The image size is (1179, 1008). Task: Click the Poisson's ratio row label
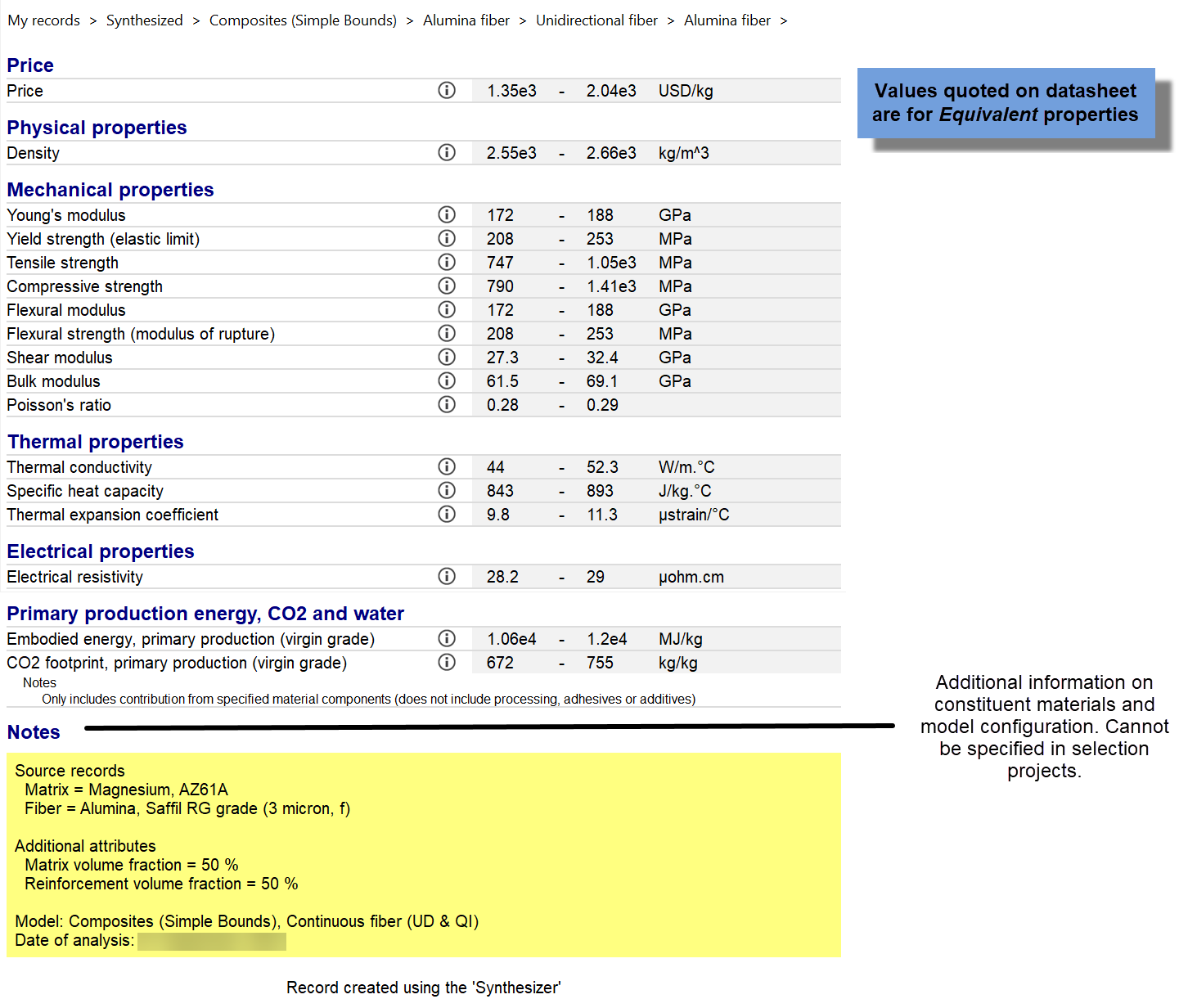point(59,405)
